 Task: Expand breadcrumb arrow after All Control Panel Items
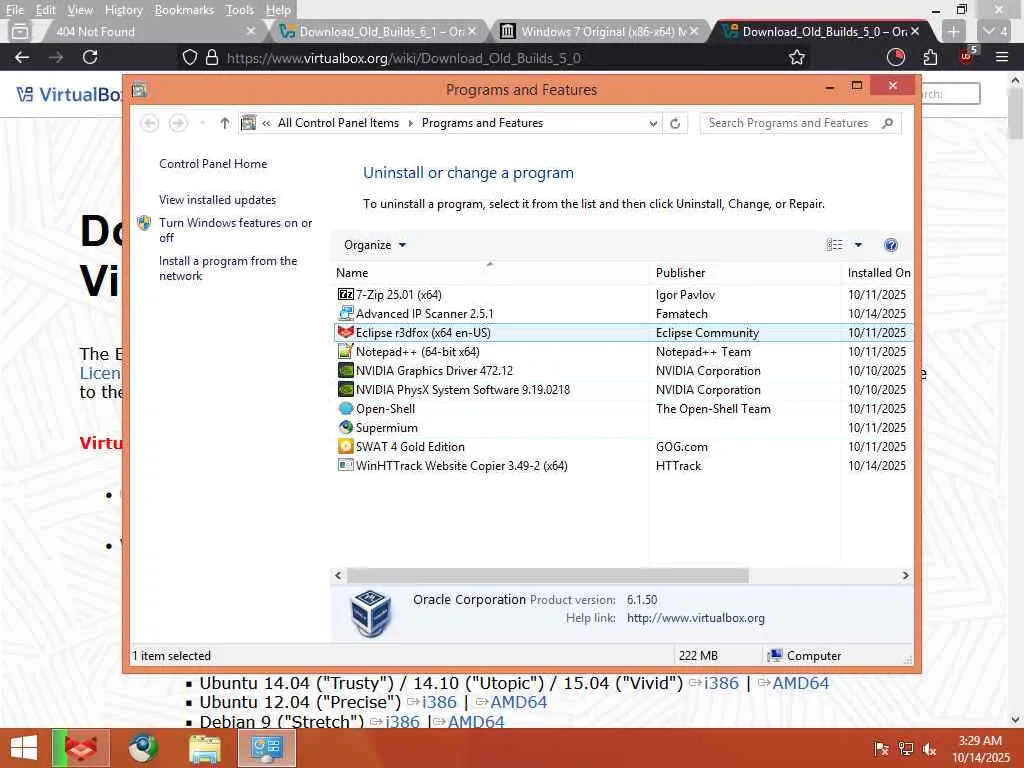(x=411, y=123)
